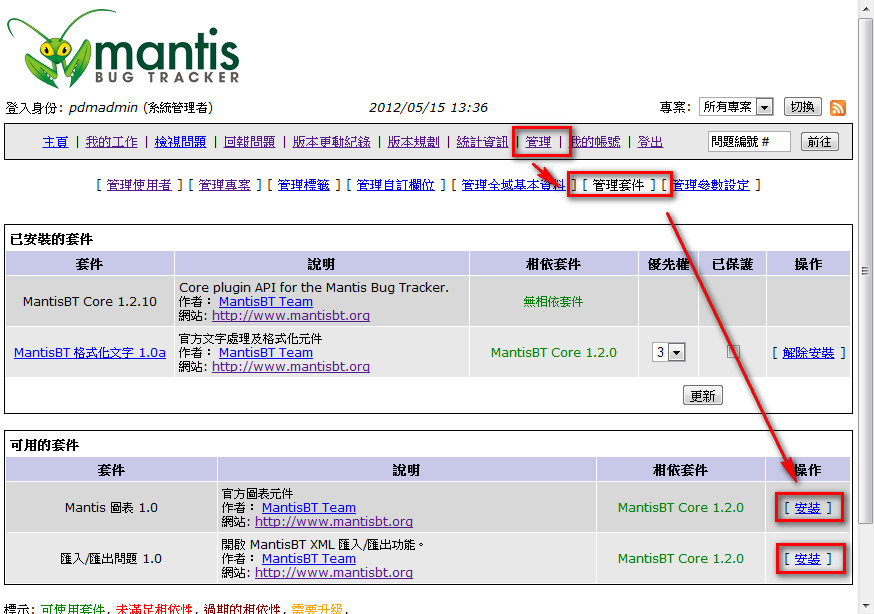The image size is (874, 614).
Task: Click the Mantis 圖表 1.0 plugin name
Action: [111, 508]
